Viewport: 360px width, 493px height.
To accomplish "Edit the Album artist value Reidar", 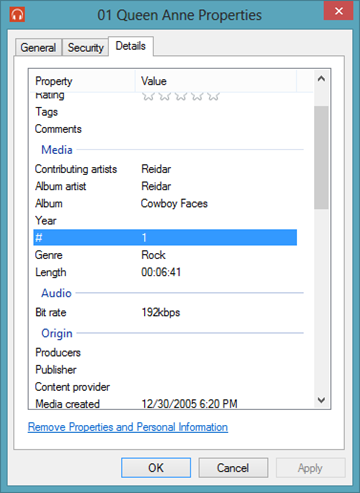I will point(156,186).
